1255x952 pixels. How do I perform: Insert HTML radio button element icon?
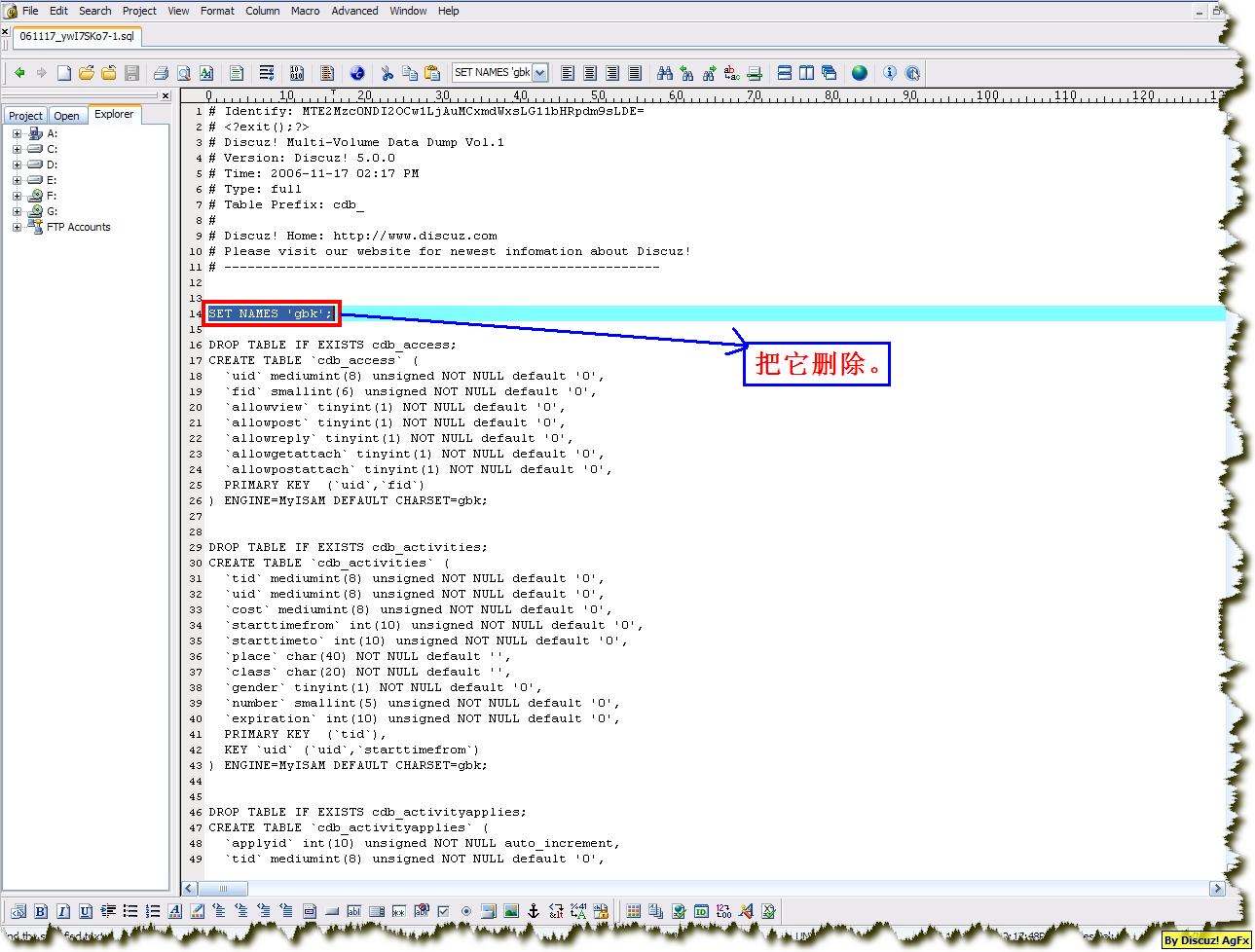tap(466, 912)
